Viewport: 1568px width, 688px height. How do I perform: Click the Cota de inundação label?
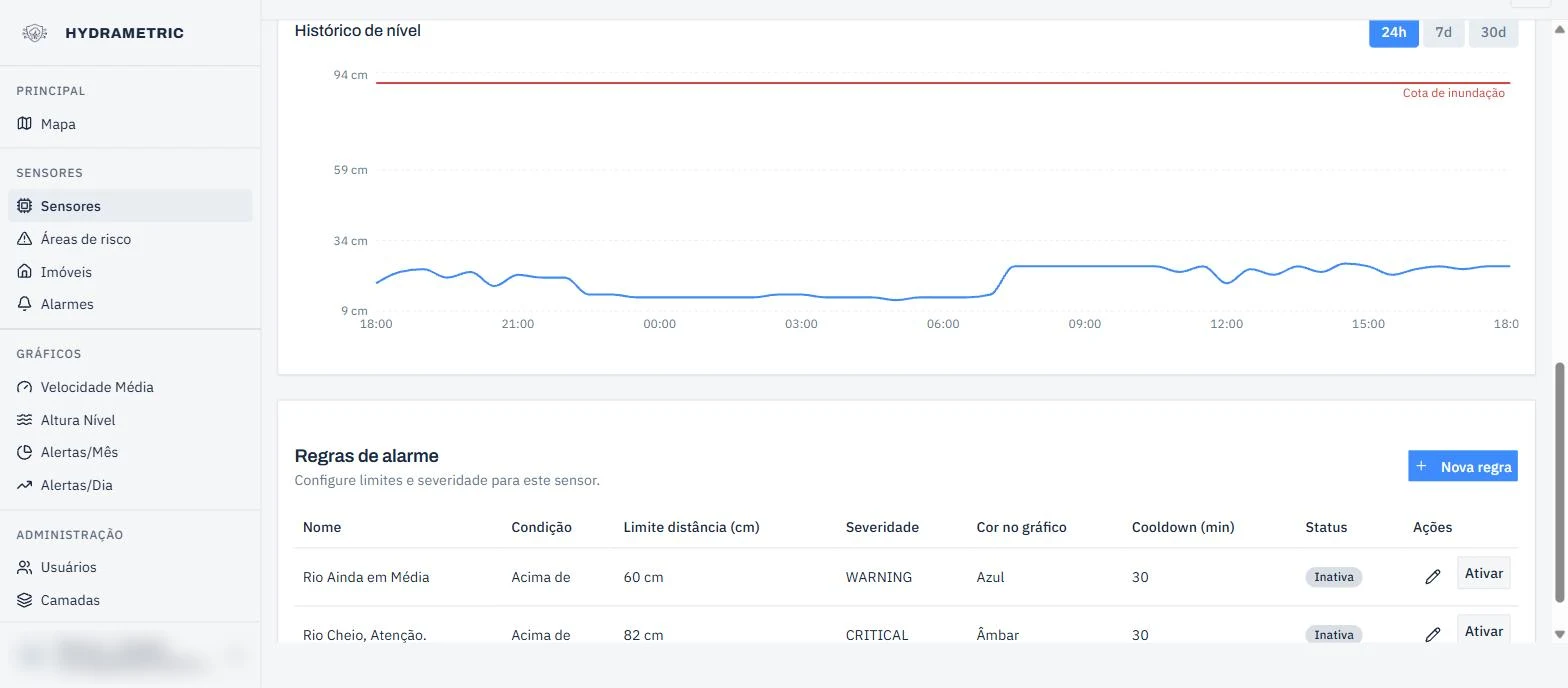point(1453,93)
